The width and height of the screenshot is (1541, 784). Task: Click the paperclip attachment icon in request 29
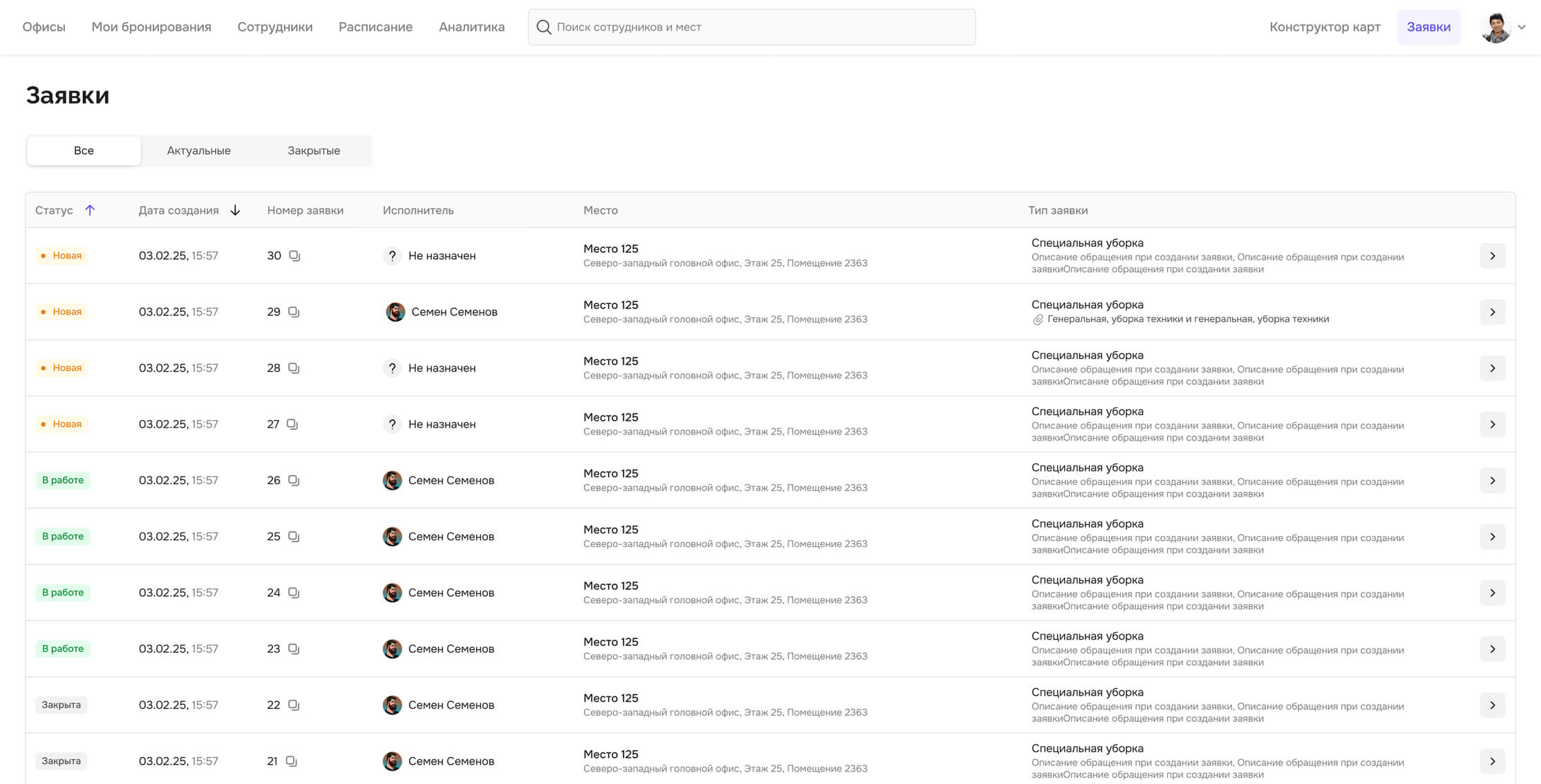[x=1037, y=319]
